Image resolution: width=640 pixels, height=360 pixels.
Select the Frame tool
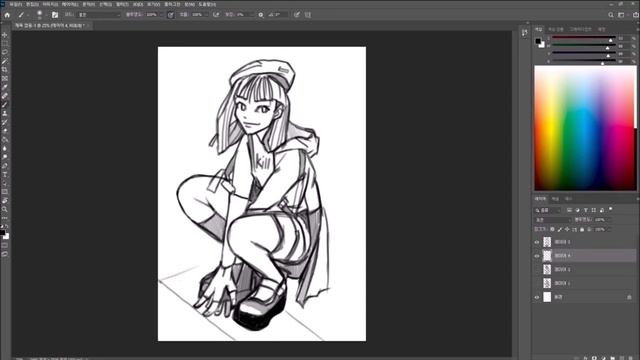(4, 78)
